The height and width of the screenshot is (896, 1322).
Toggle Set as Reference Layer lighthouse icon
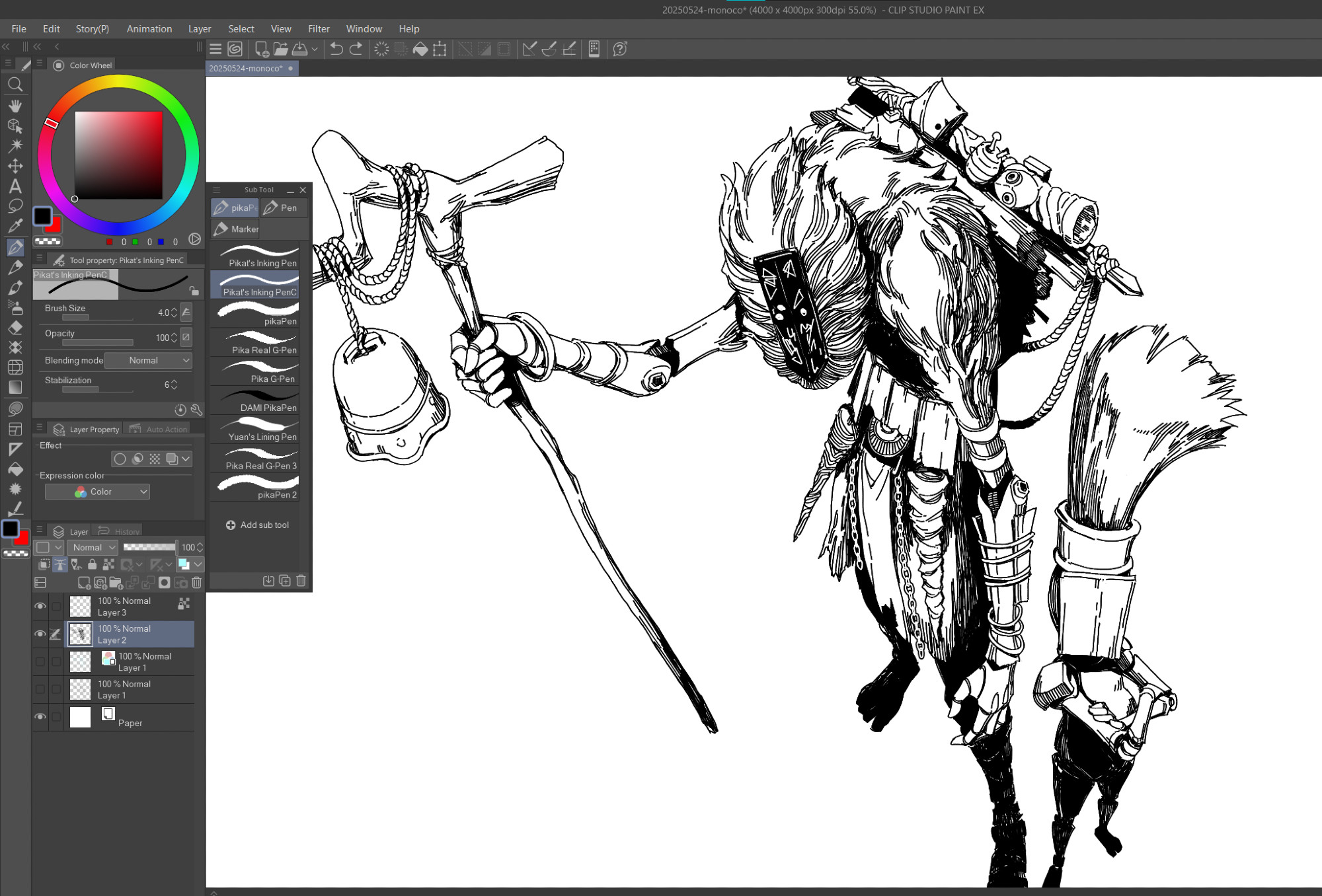(60, 564)
